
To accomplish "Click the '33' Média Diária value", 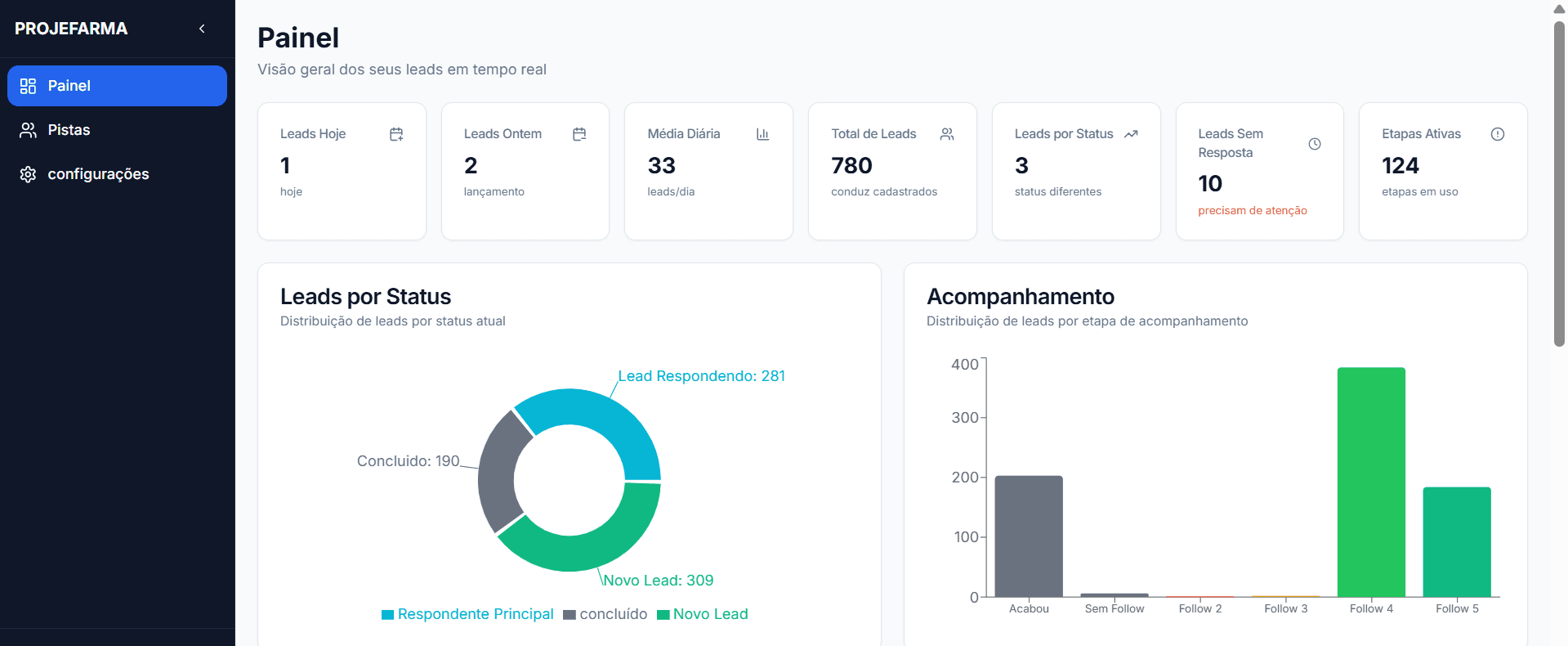I will click(662, 166).
